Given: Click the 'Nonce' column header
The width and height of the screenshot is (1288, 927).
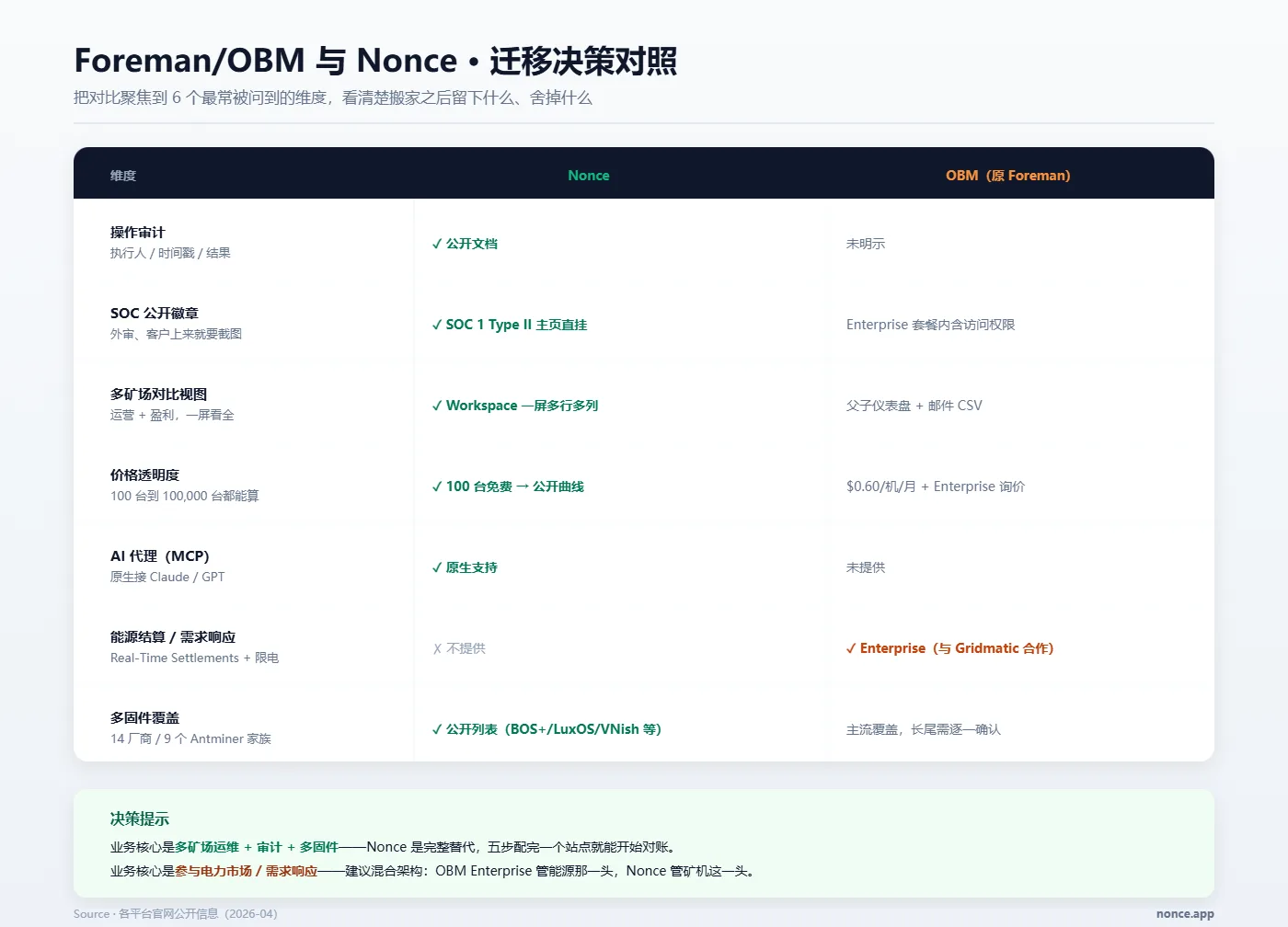Looking at the screenshot, I should tap(589, 176).
